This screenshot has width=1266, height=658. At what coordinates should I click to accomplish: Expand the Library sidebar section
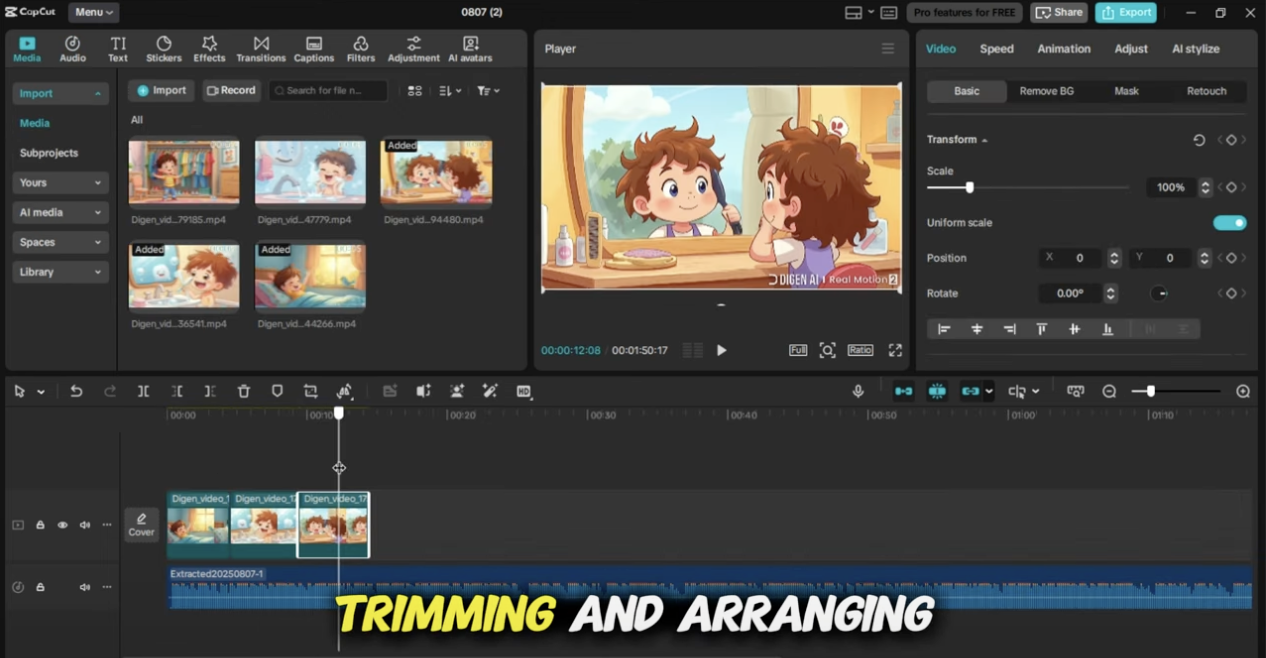click(60, 272)
